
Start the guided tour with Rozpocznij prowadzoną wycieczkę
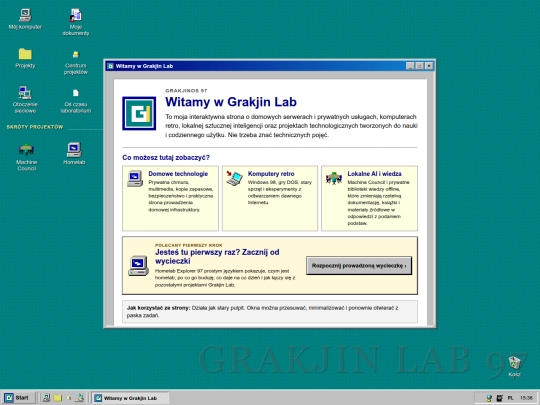click(x=359, y=266)
